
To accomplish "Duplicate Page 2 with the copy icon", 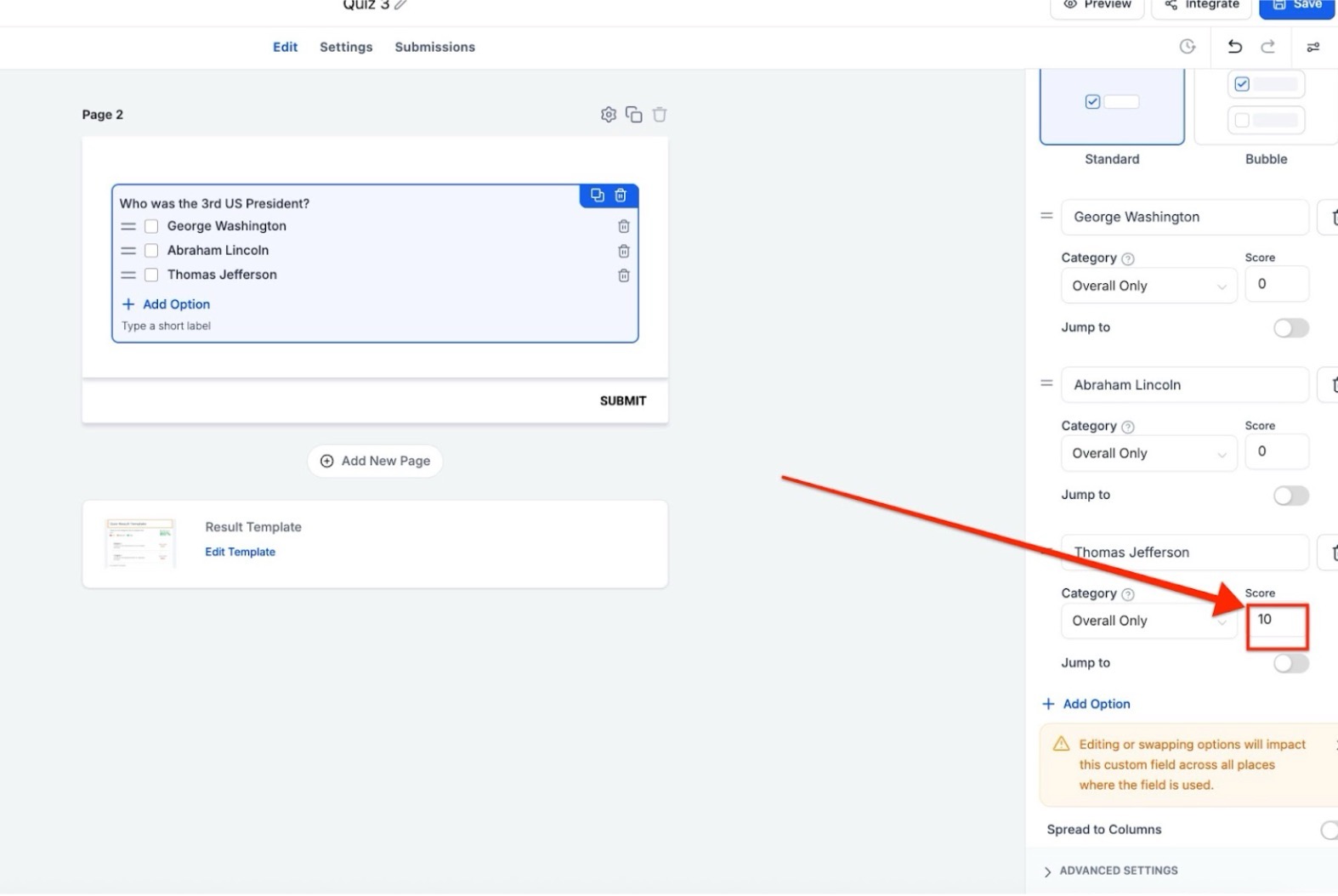I will 633,115.
